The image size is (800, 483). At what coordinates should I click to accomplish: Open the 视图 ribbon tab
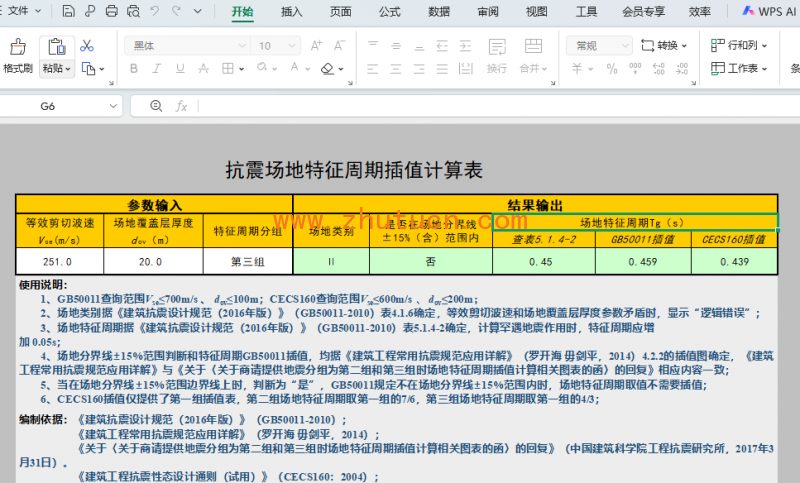[x=537, y=12]
